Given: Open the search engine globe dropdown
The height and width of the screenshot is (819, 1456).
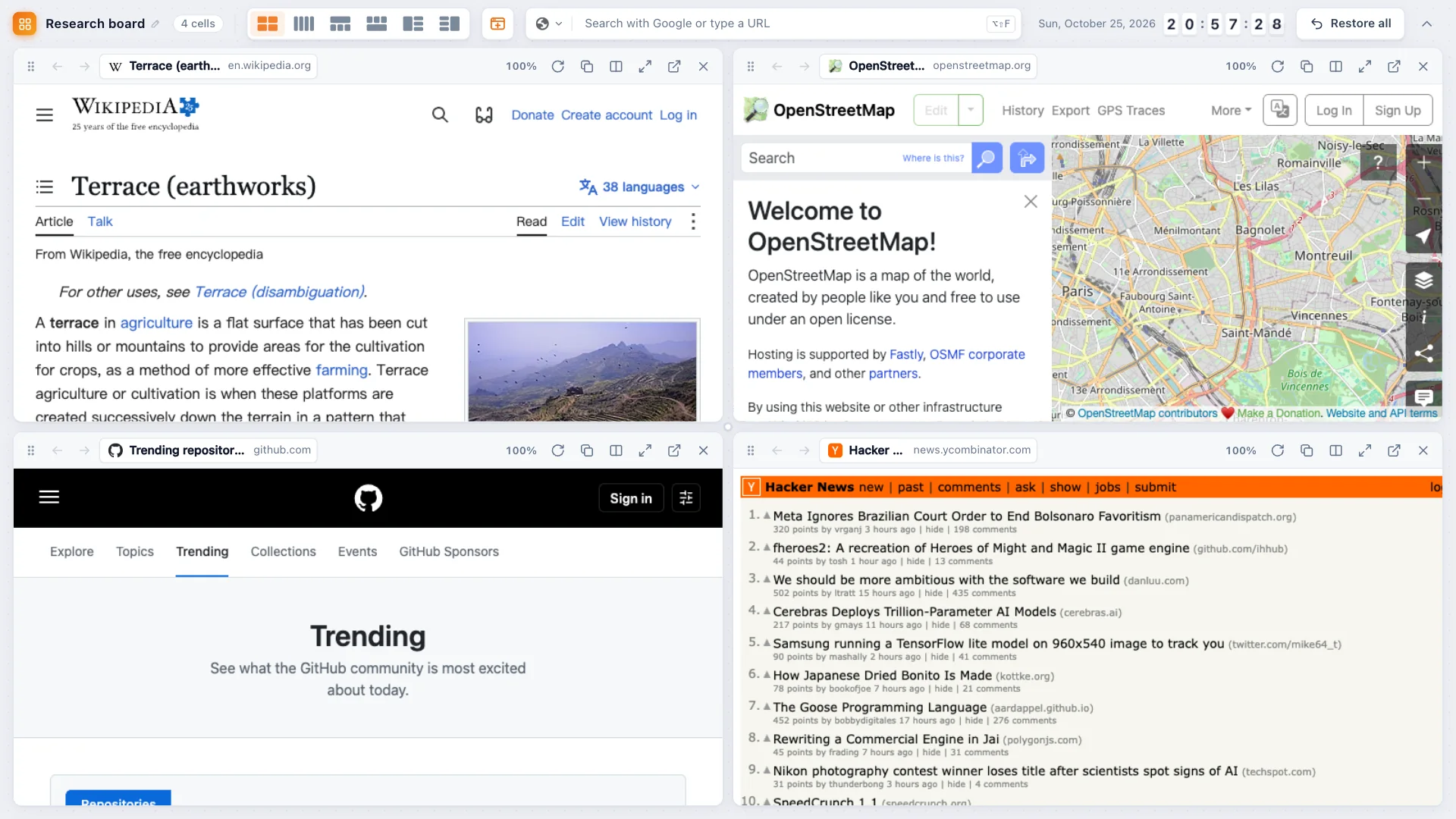Looking at the screenshot, I should [548, 24].
